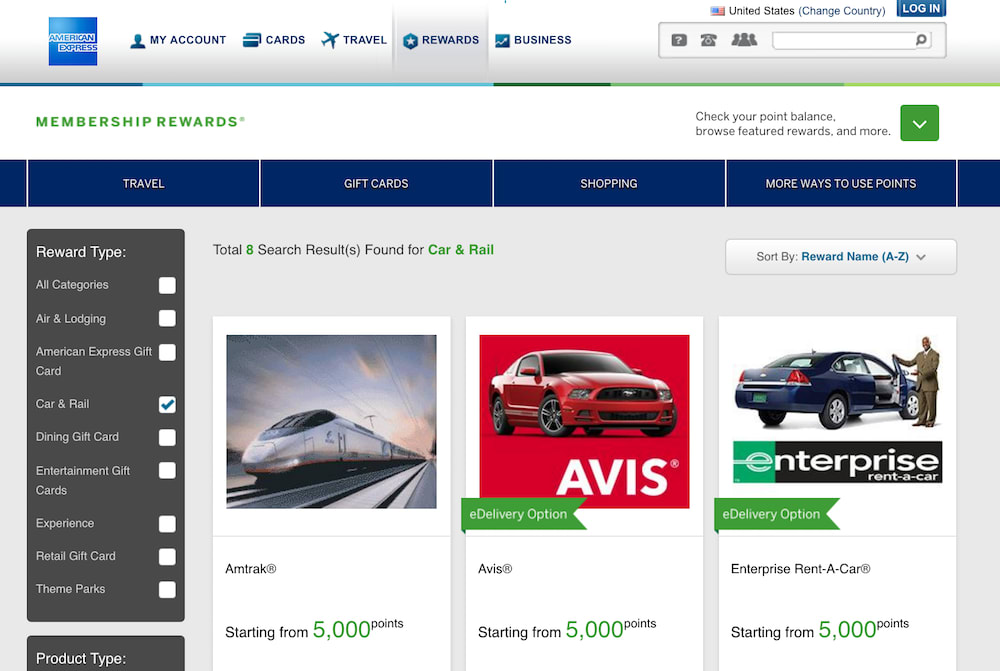Click the search magnifier icon
The height and width of the screenshot is (671, 1000).
921,40
